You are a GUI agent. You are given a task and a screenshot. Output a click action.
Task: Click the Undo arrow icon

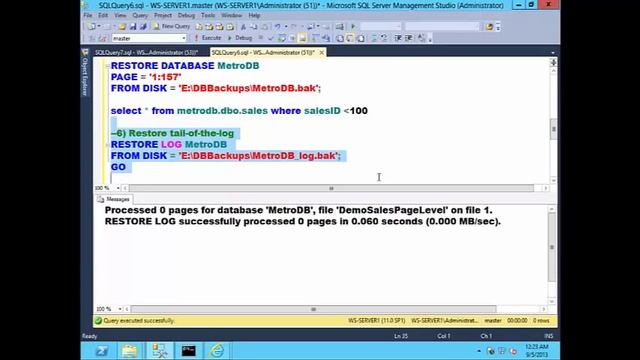[277, 27]
